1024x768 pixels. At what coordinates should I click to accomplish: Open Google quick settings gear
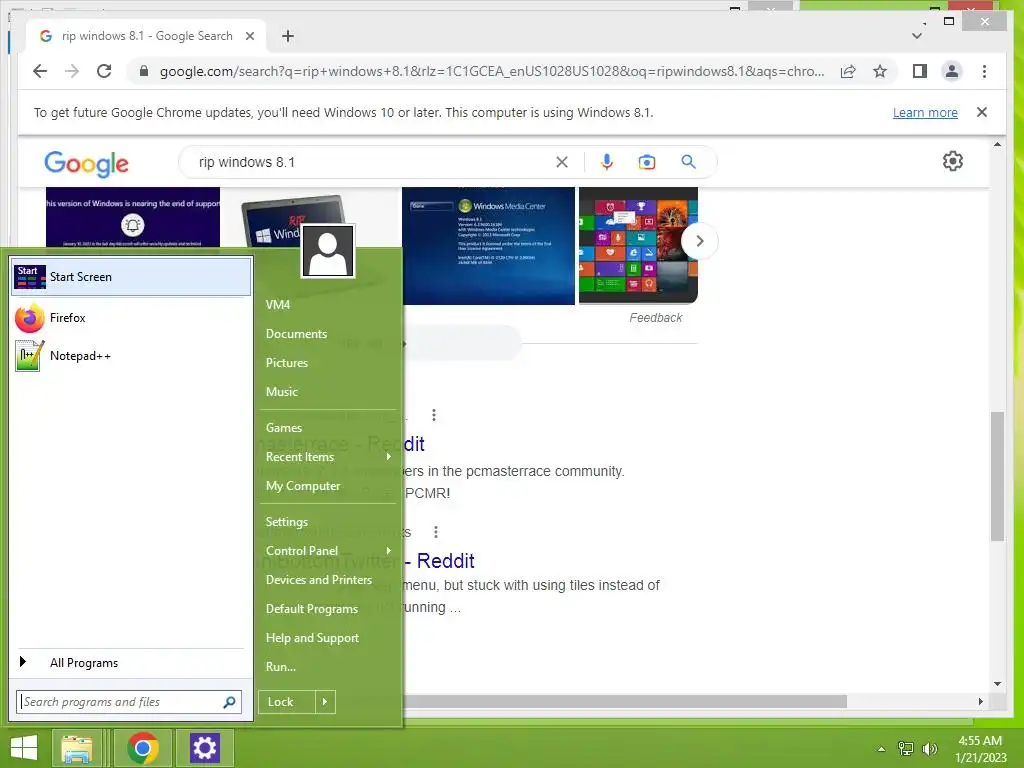tap(953, 161)
